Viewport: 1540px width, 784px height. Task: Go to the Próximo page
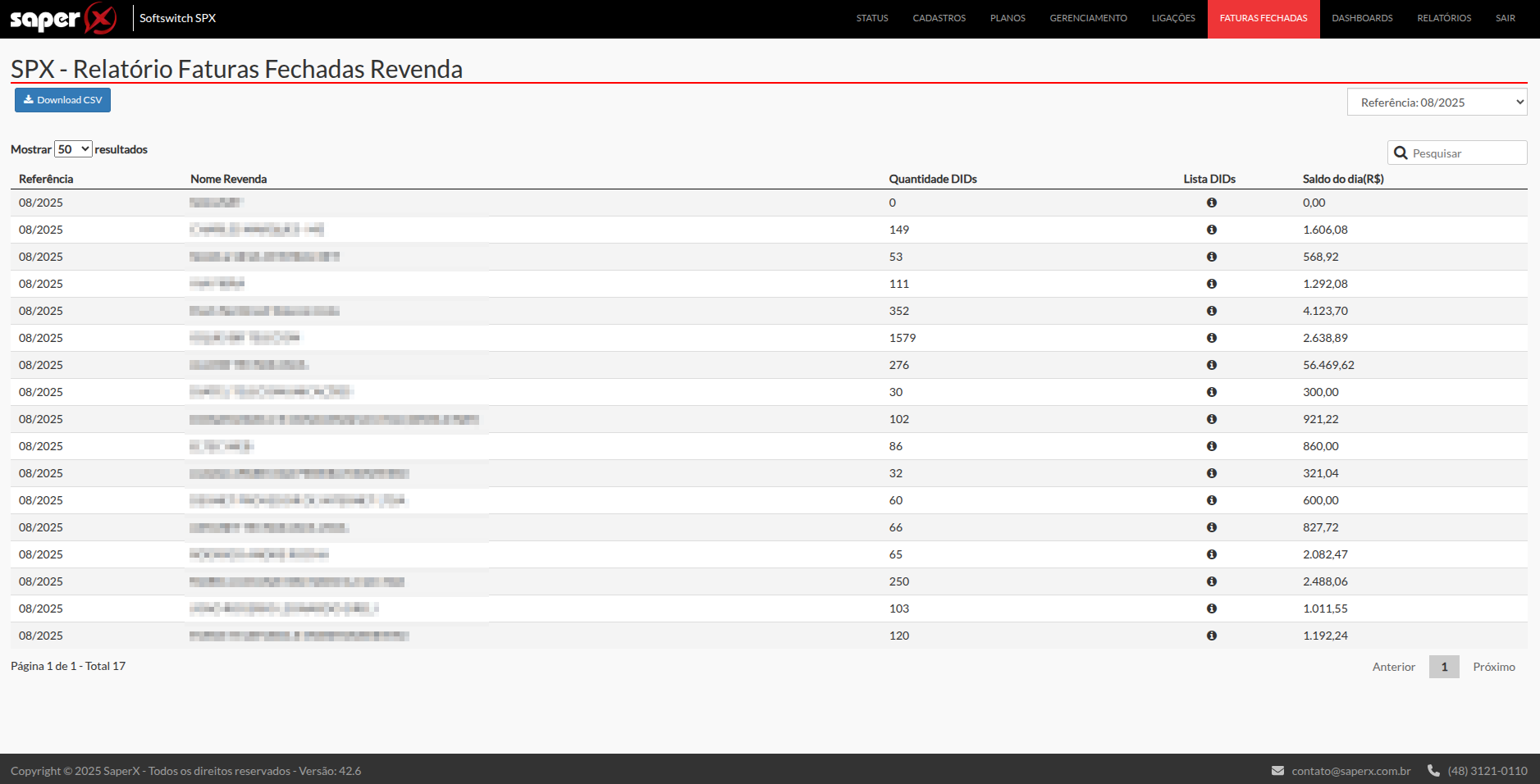point(1493,667)
